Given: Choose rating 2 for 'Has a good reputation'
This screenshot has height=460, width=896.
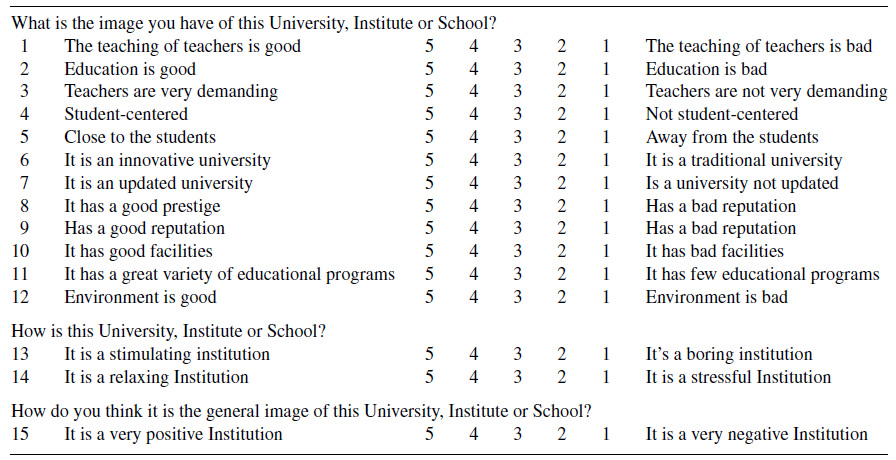Looking at the screenshot, I should point(562,229).
